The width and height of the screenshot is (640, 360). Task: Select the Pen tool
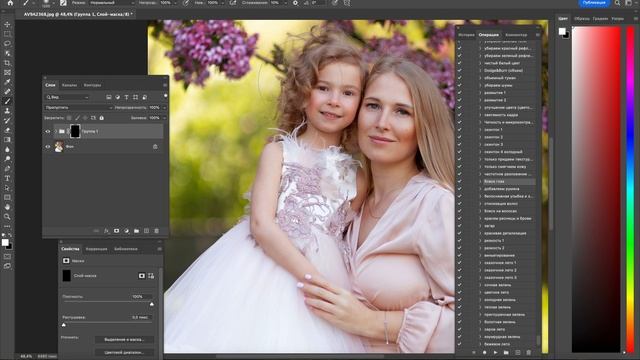(x=7, y=169)
